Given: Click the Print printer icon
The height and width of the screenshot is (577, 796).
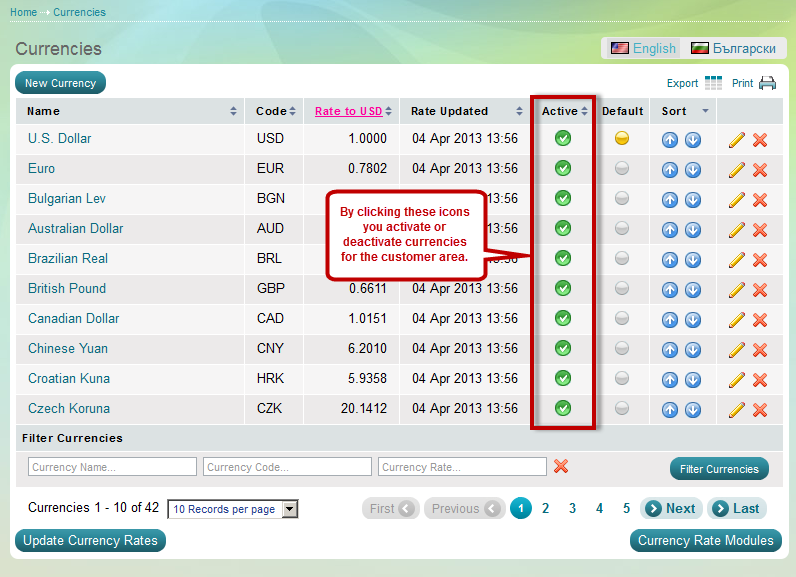Looking at the screenshot, I should click(x=767, y=84).
